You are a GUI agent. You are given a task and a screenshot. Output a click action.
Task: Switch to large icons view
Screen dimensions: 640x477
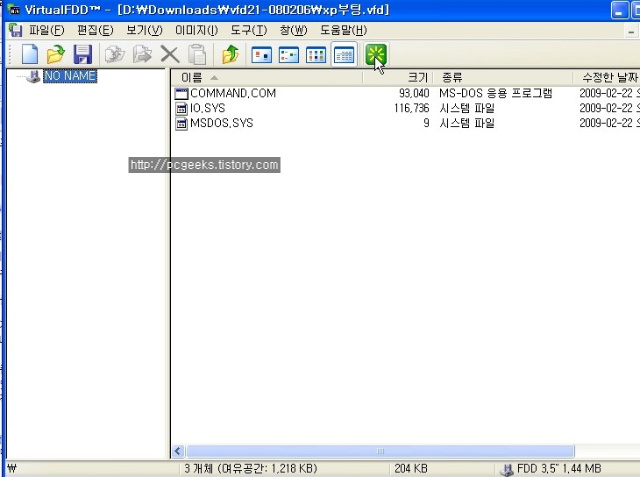262,55
